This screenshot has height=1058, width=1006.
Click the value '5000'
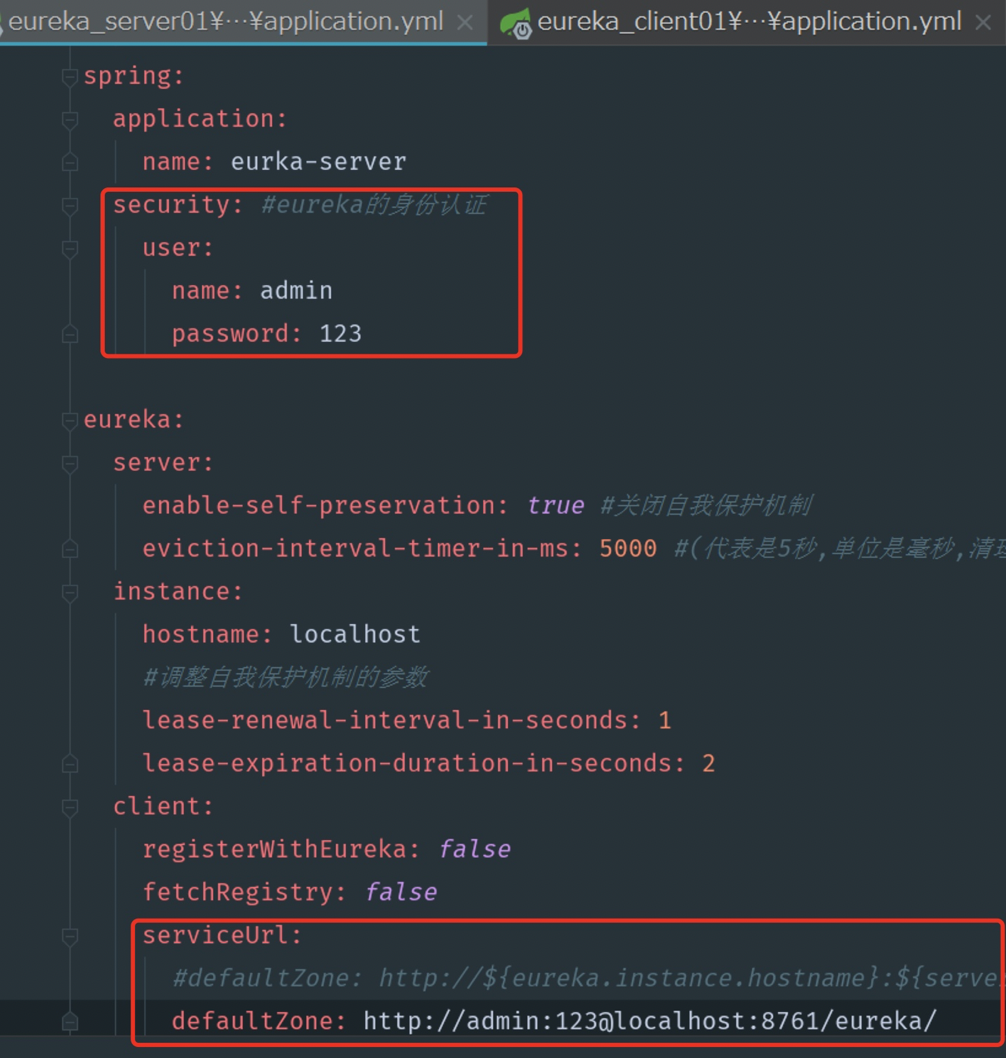pos(628,549)
